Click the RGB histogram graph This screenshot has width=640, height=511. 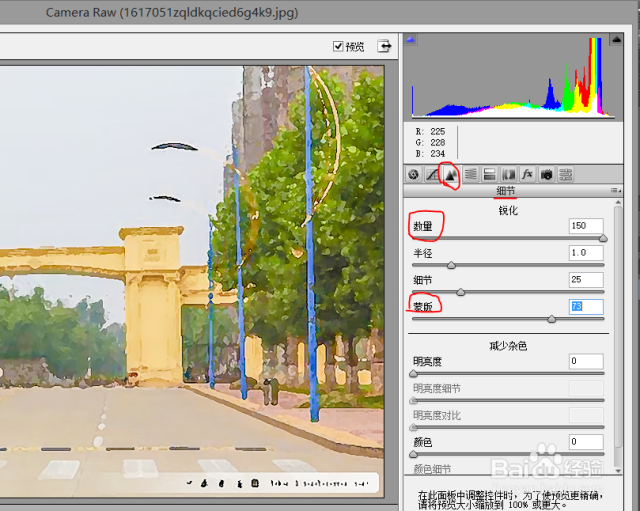pyautogui.click(x=513, y=78)
